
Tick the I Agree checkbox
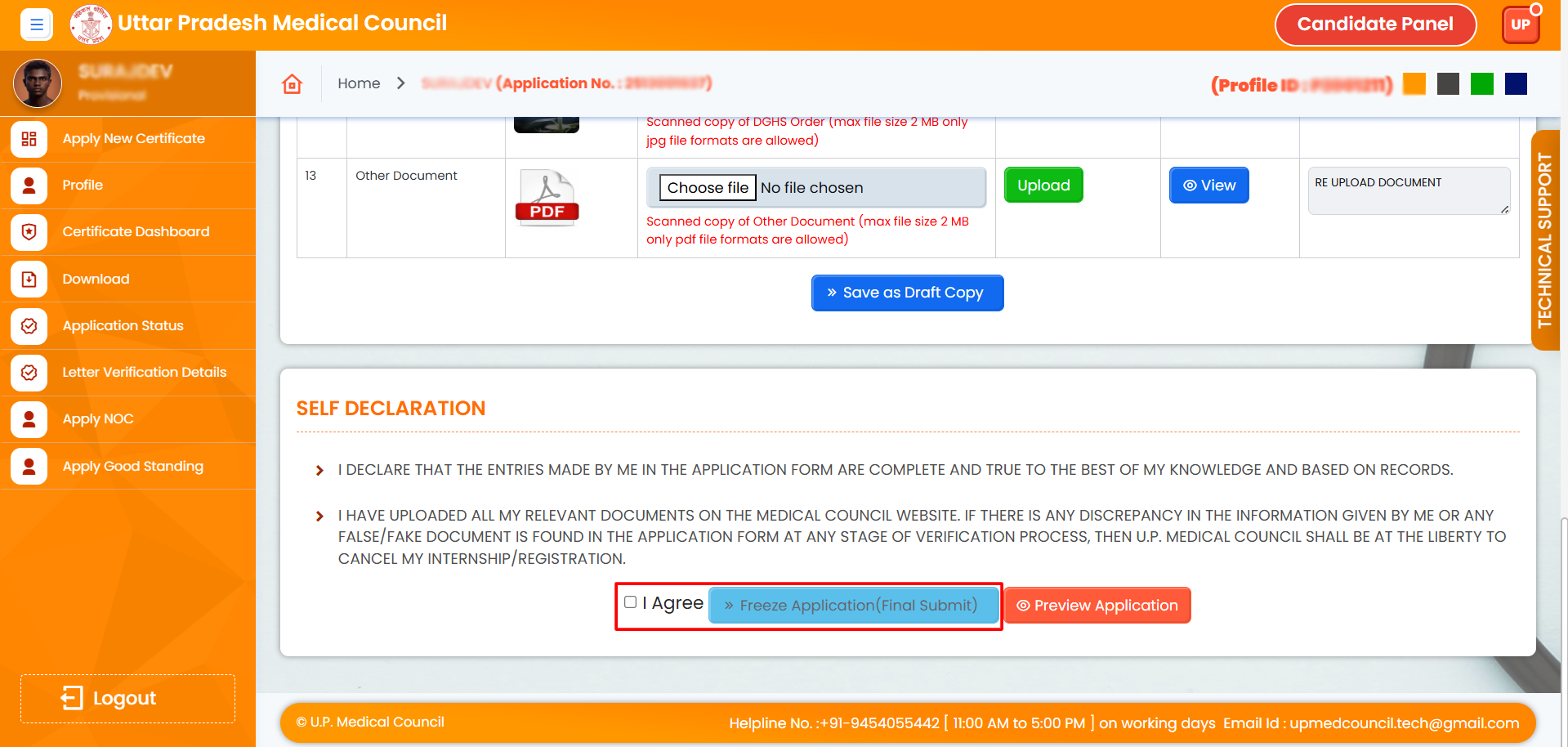tap(631, 602)
